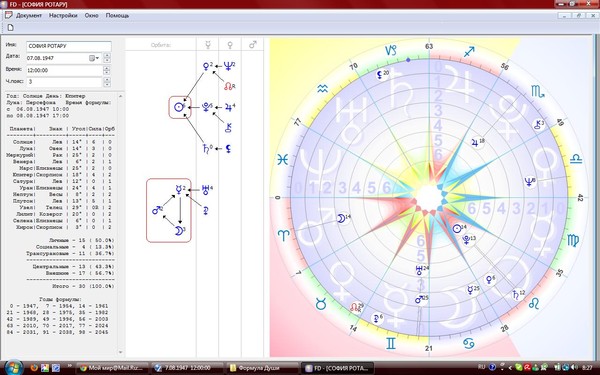Viewport: 600px width, 375px height.
Task: Increase the date value with spinner
Action: (107, 56)
